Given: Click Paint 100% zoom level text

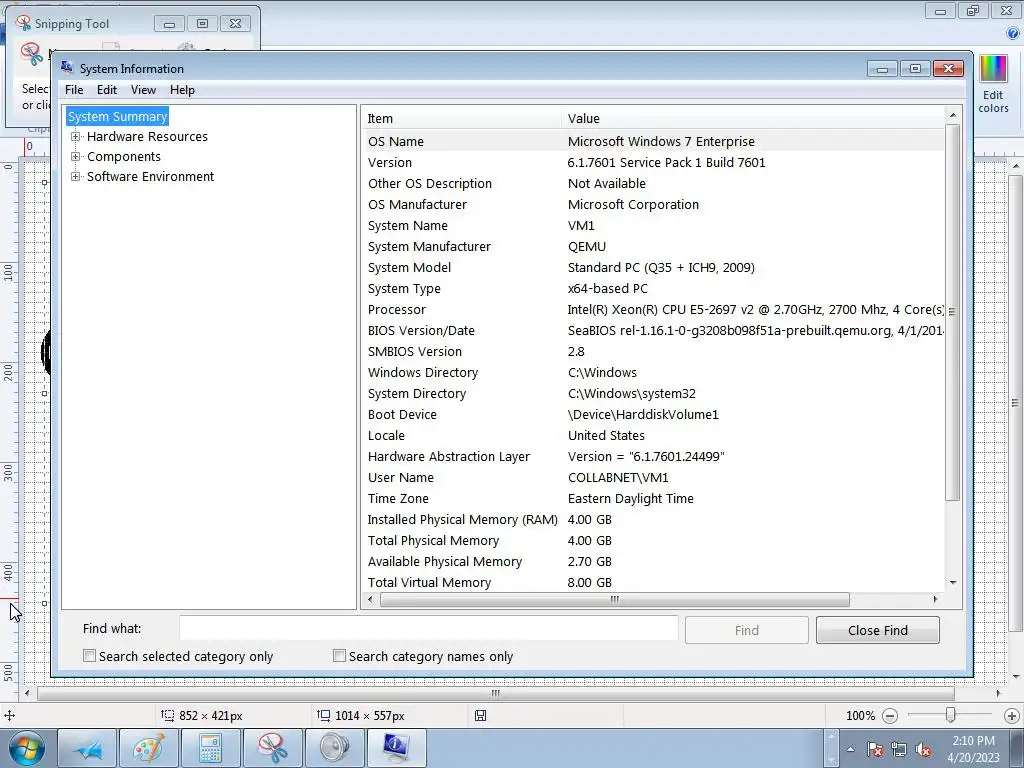Looking at the screenshot, I should point(860,716).
